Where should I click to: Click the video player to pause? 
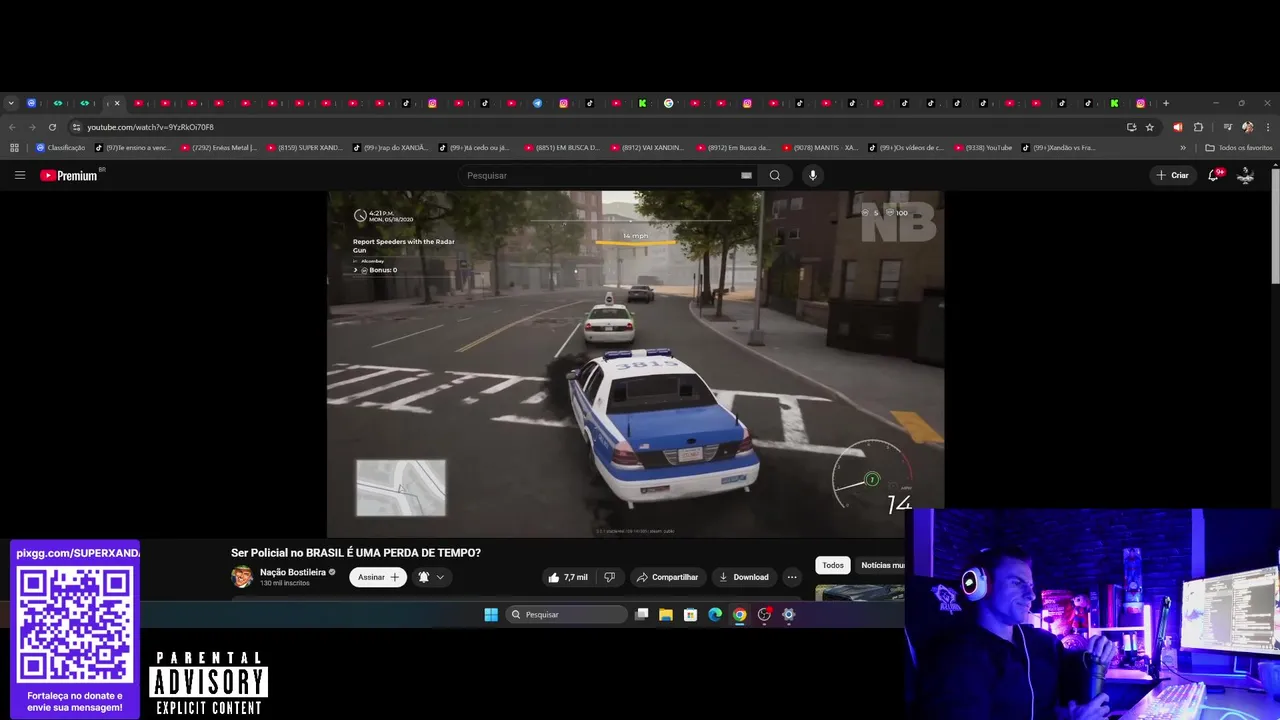click(x=635, y=364)
